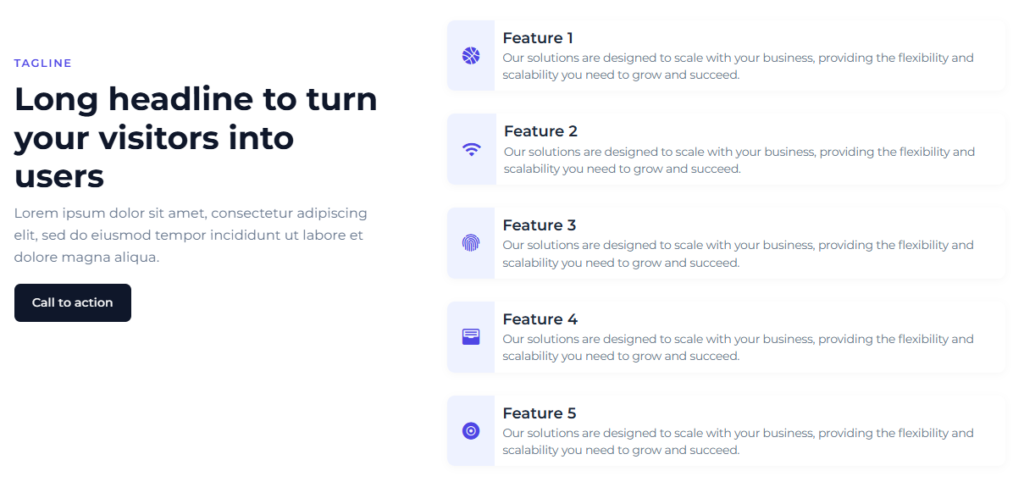Click the Feature 3 description text
This screenshot has width=1024, height=482.
738,254
